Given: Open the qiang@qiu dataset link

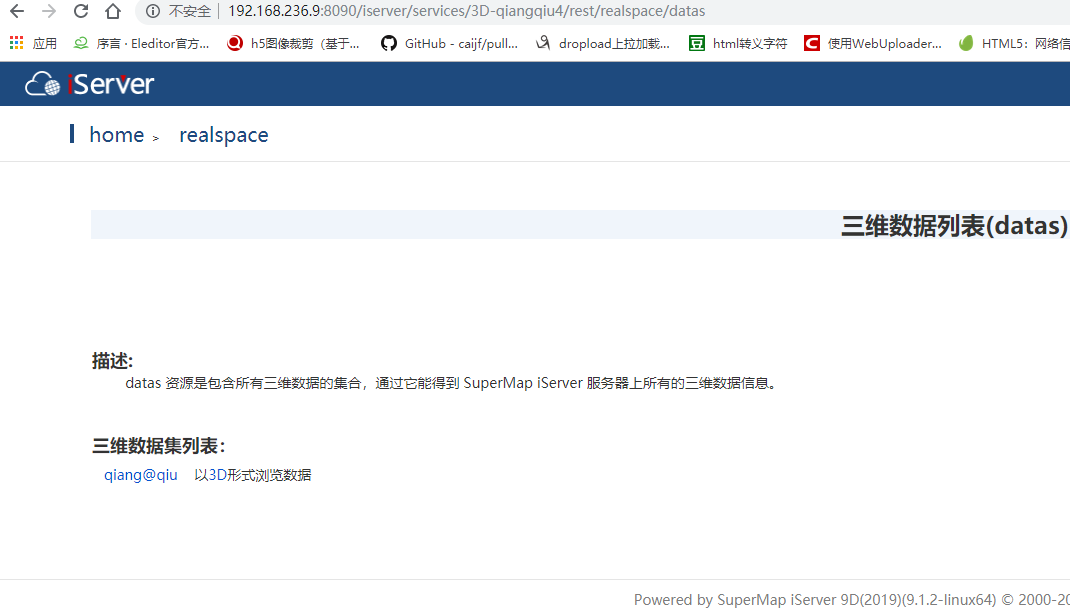Looking at the screenshot, I should pyautogui.click(x=141, y=475).
